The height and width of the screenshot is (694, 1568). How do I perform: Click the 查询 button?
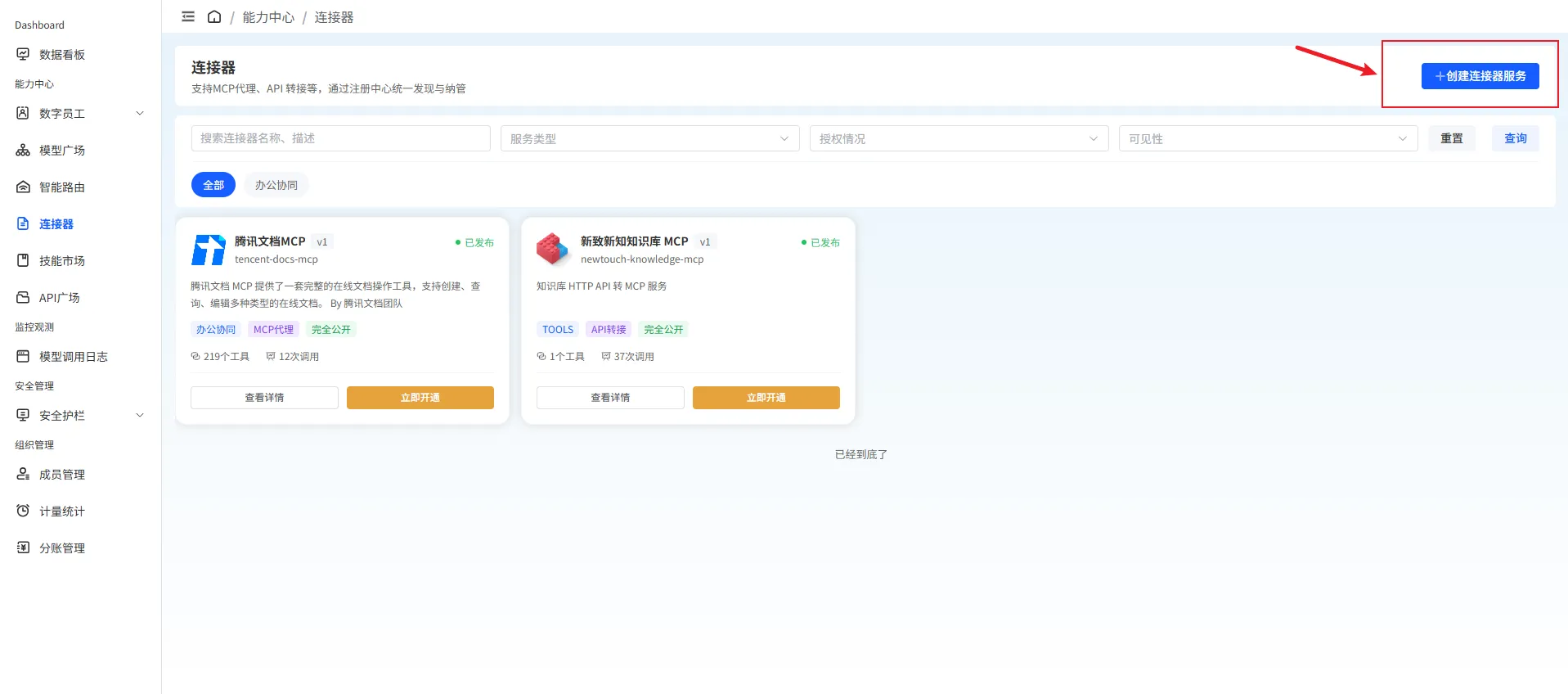pyautogui.click(x=1516, y=138)
